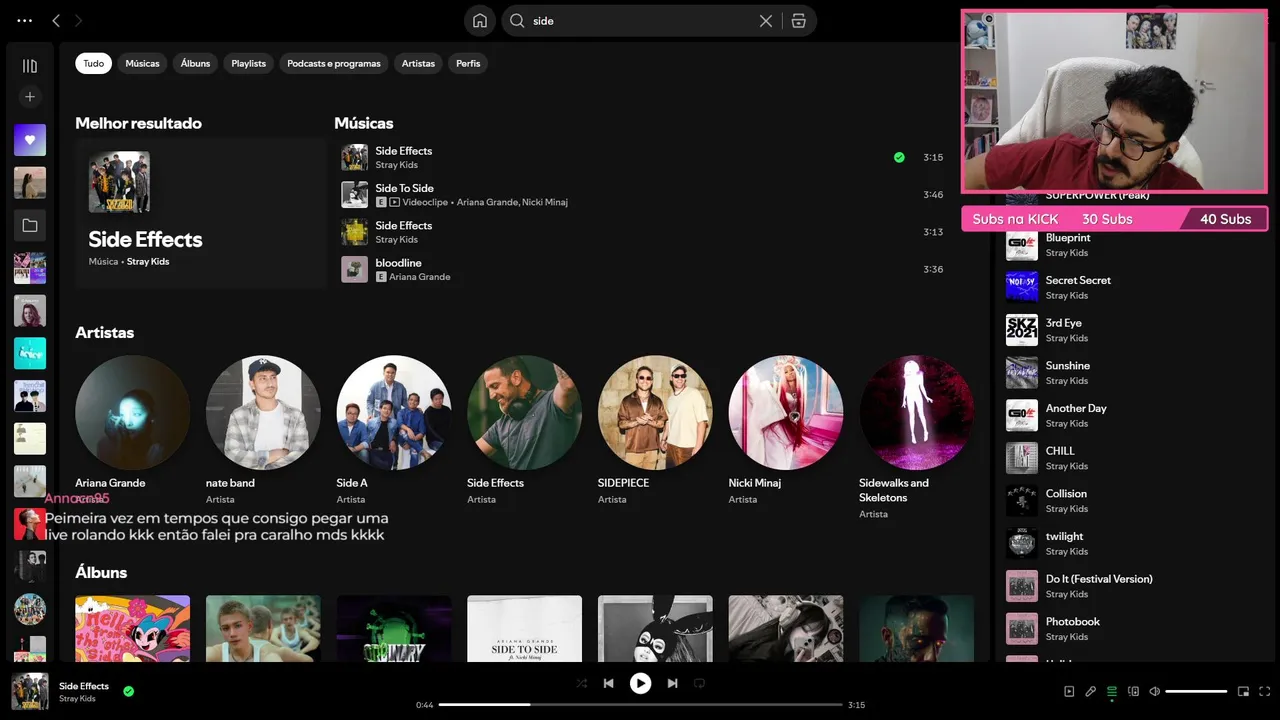Open Ariana Grande artist circle
1280x720 pixels.
pos(132,413)
